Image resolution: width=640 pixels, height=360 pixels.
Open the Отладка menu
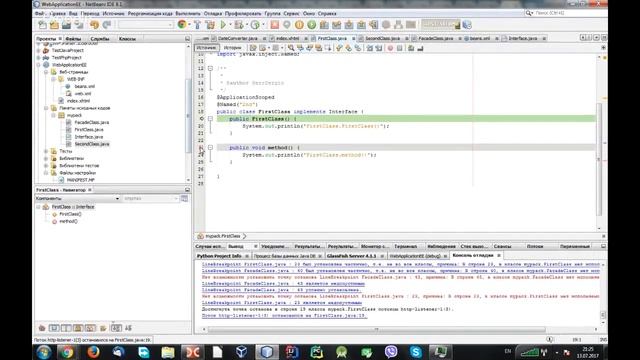(213, 13)
